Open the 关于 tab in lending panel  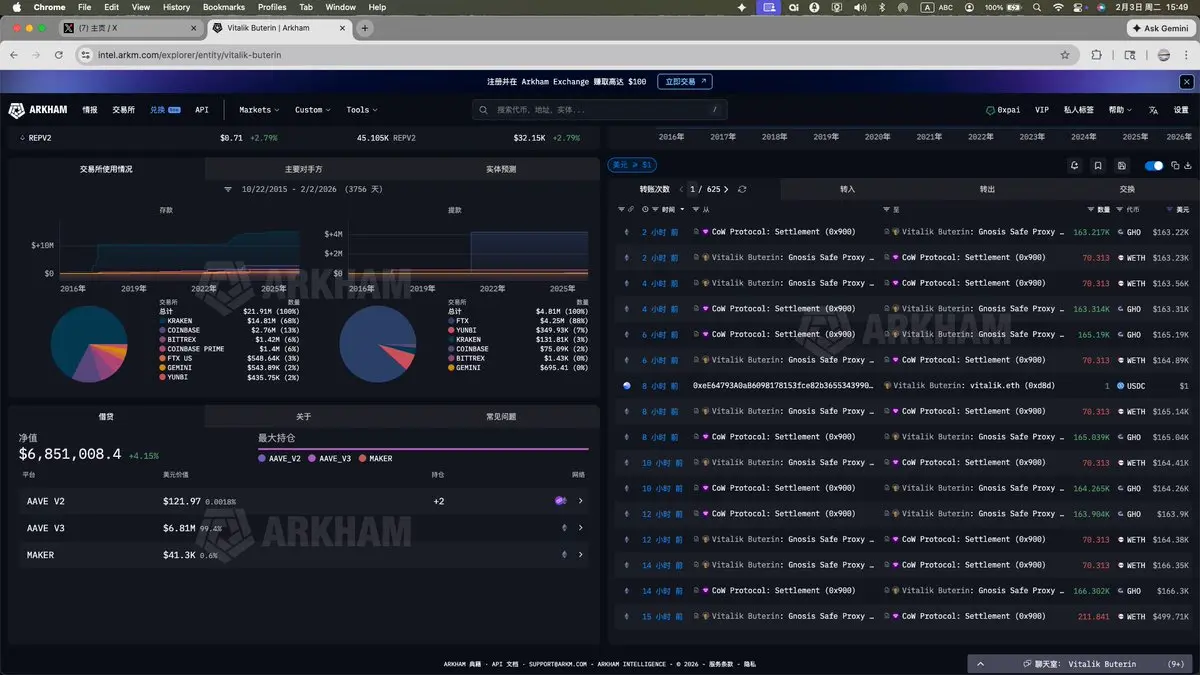tap(304, 416)
